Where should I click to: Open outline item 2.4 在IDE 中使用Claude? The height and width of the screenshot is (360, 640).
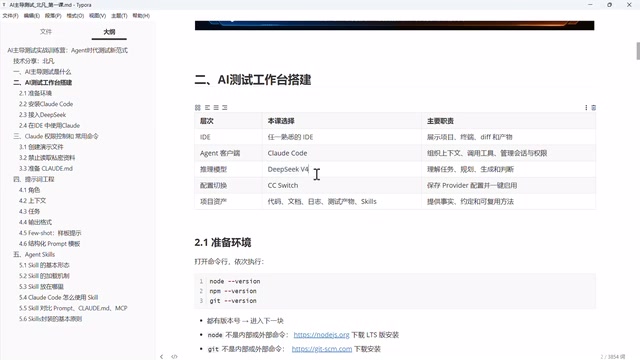coord(49,125)
